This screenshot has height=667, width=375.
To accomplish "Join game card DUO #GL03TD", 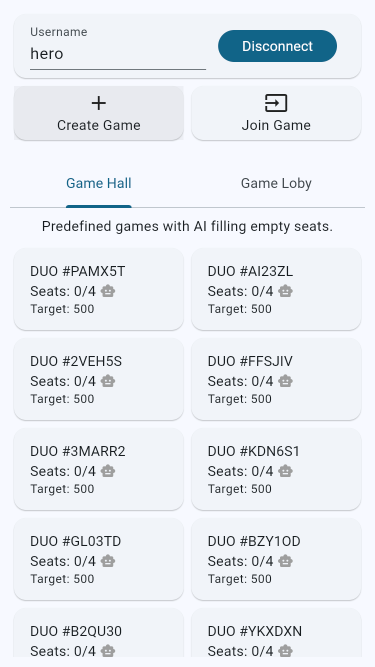I will pyautogui.click(x=99, y=559).
